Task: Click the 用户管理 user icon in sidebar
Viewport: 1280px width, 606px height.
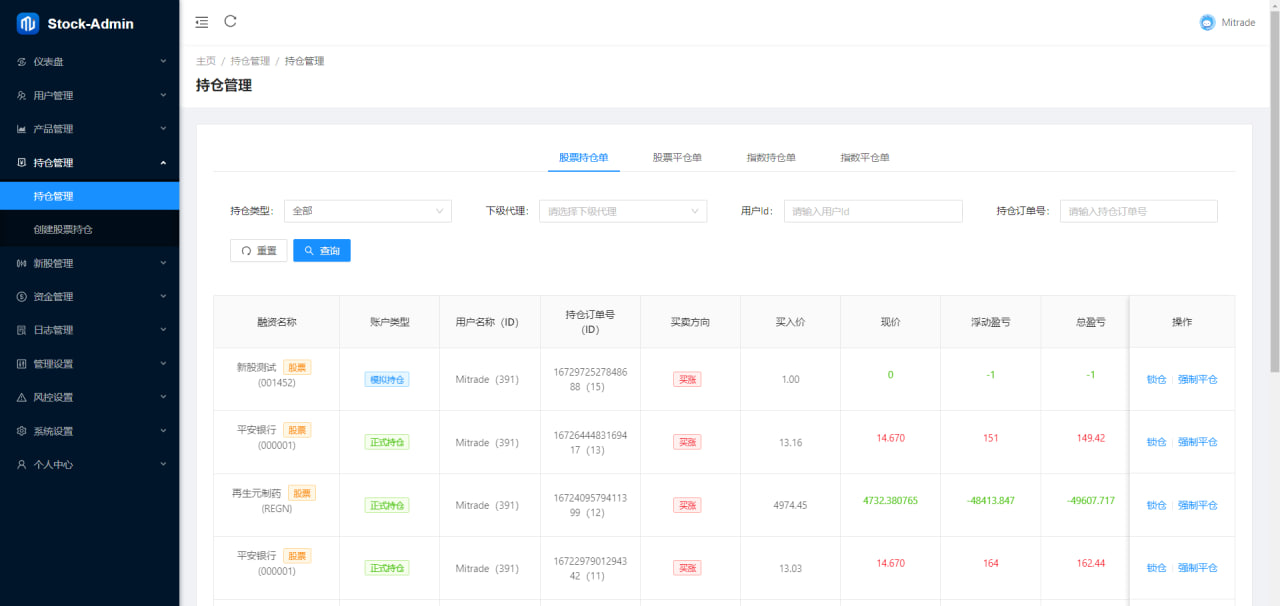Action: [22, 96]
